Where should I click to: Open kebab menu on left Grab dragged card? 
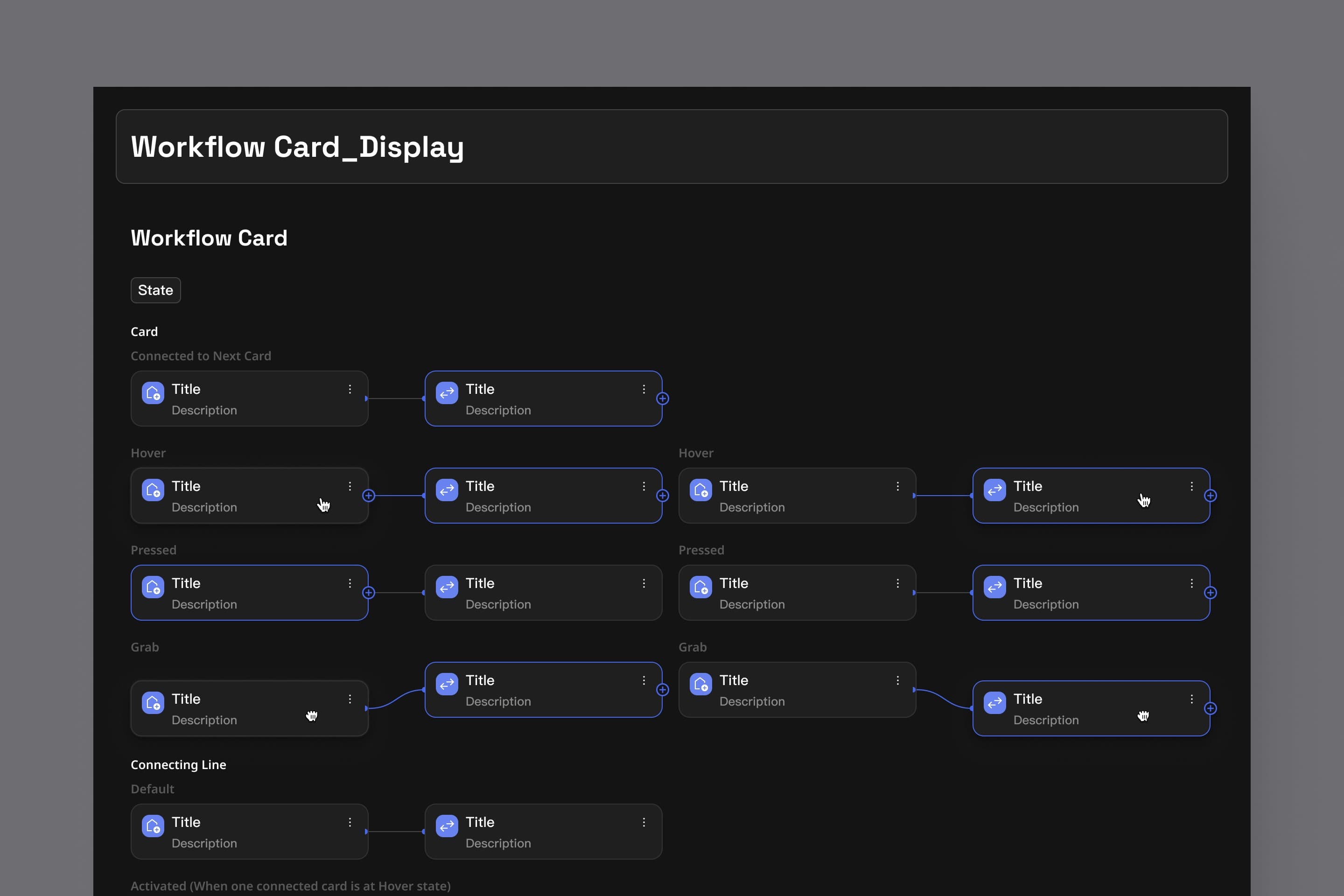coord(350,699)
